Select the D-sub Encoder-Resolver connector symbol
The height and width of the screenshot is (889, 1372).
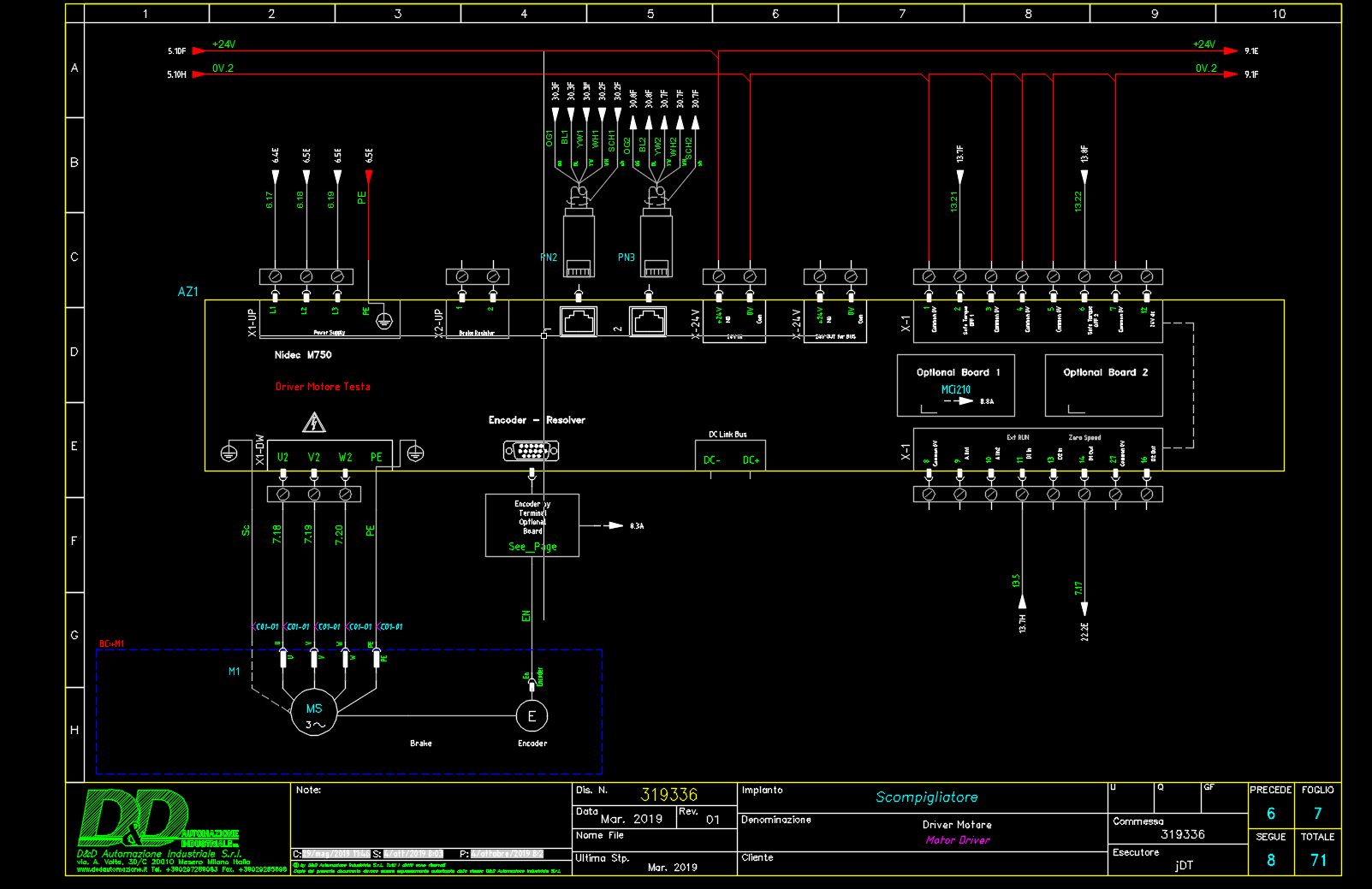tap(532, 450)
